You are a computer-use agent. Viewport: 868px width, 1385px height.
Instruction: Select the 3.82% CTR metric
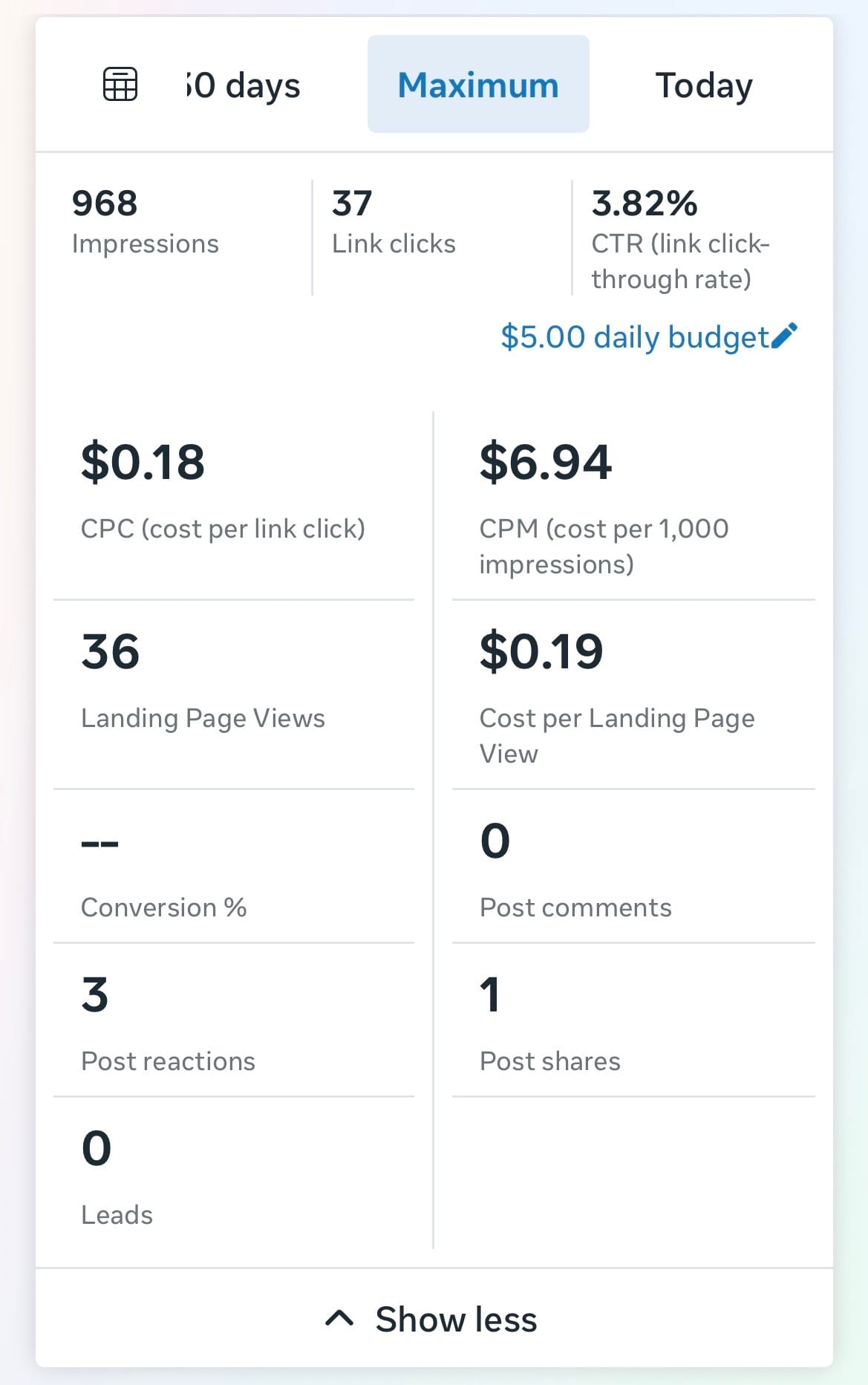click(679, 238)
